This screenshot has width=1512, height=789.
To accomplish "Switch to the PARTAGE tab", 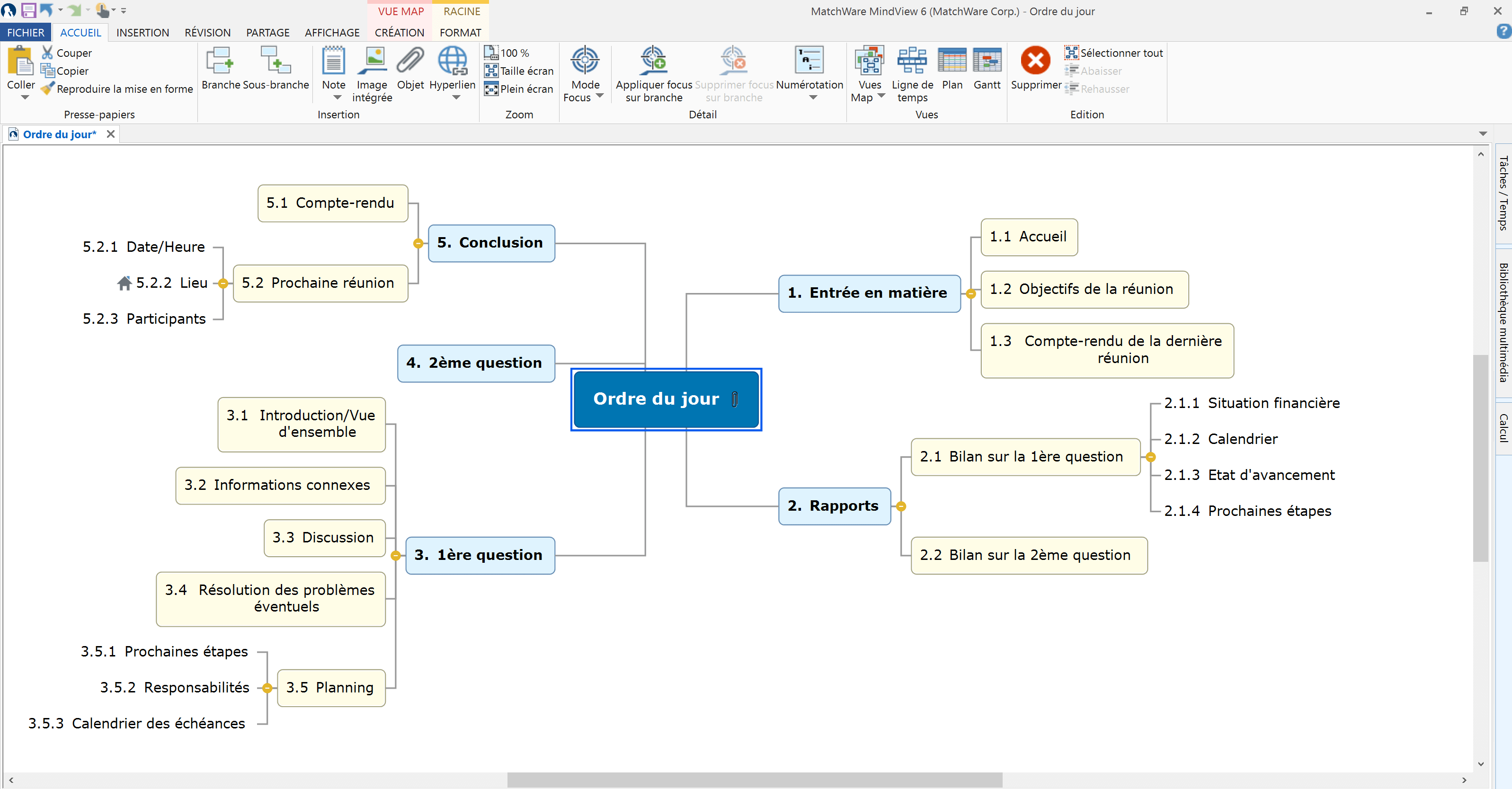I will (x=267, y=32).
